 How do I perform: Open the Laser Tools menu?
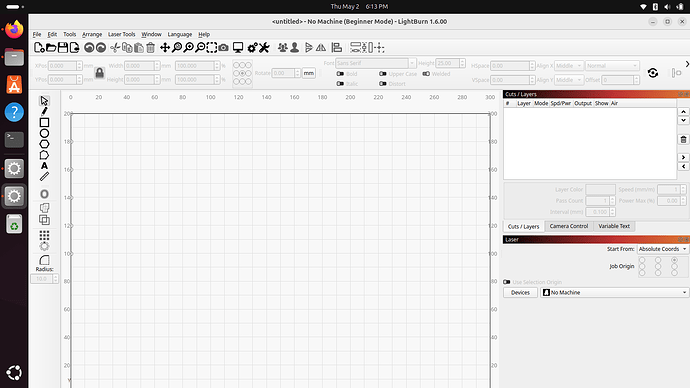[x=121, y=34]
